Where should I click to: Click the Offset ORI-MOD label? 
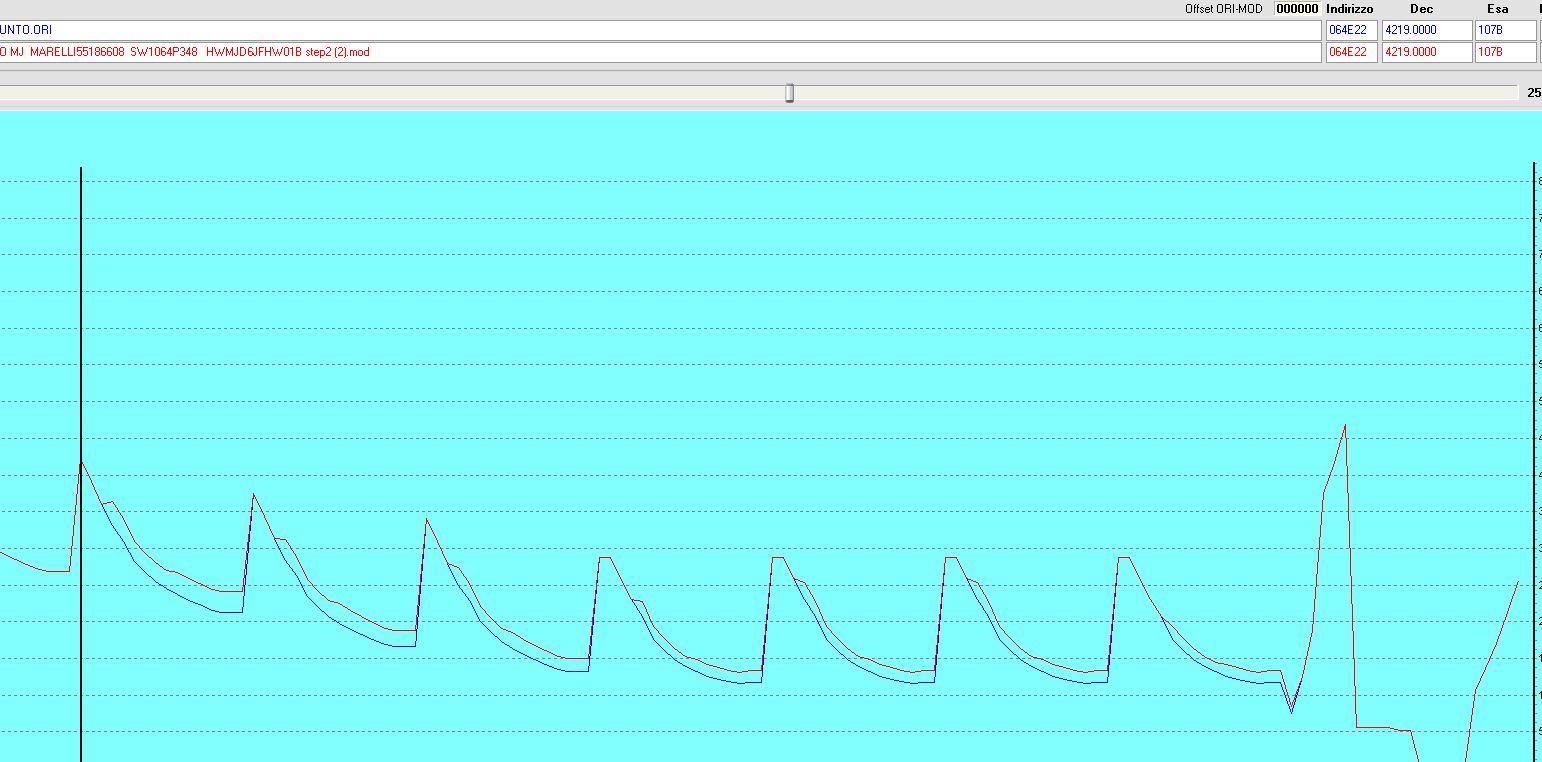point(1223,9)
